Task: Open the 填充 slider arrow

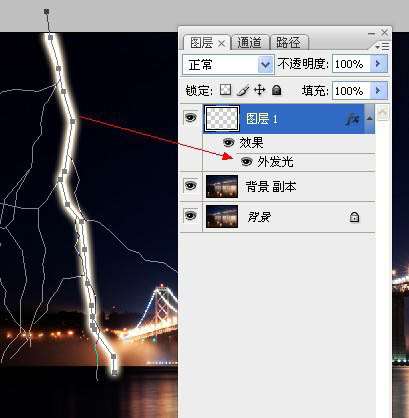Action: tap(379, 90)
